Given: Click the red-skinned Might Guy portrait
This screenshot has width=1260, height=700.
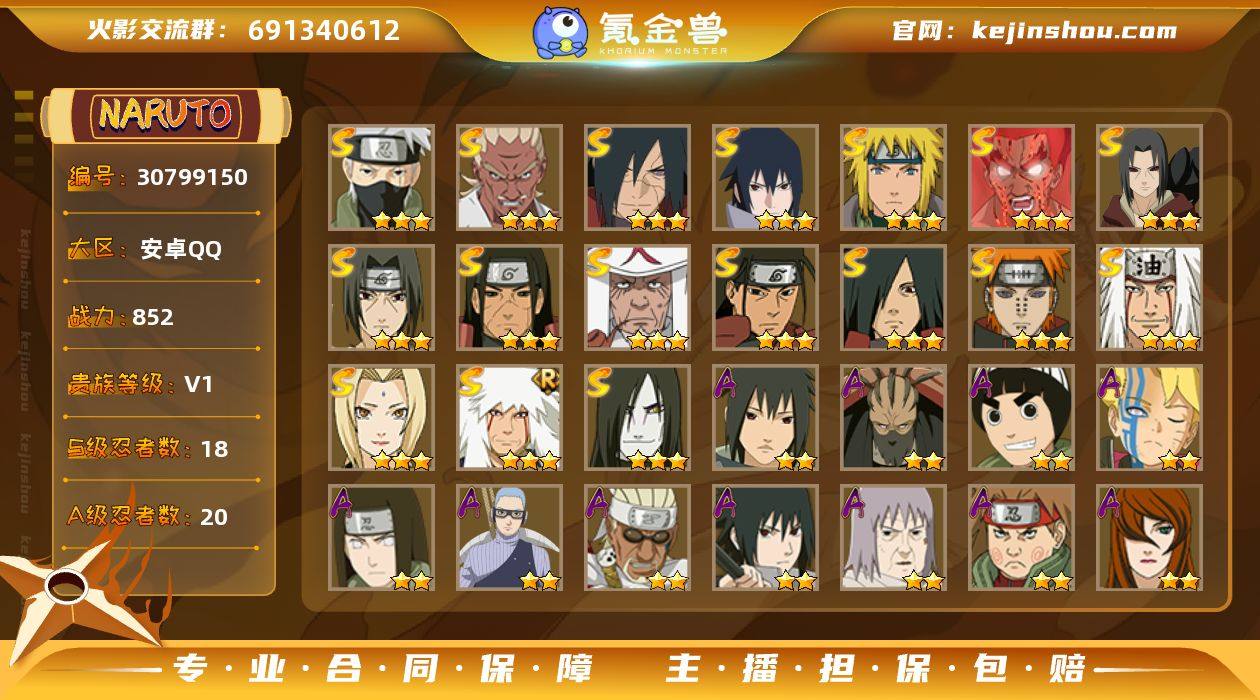Looking at the screenshot, I should tap(1021, 177).
